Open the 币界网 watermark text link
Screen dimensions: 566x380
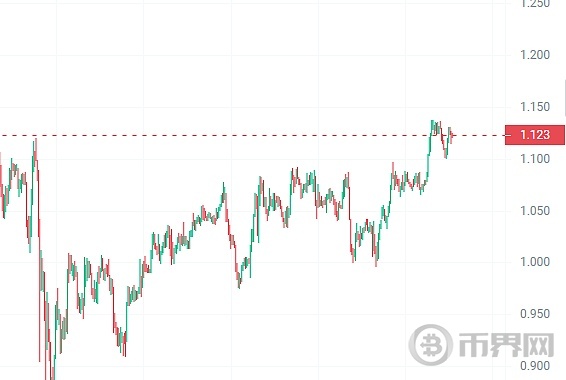coord(506,345)
